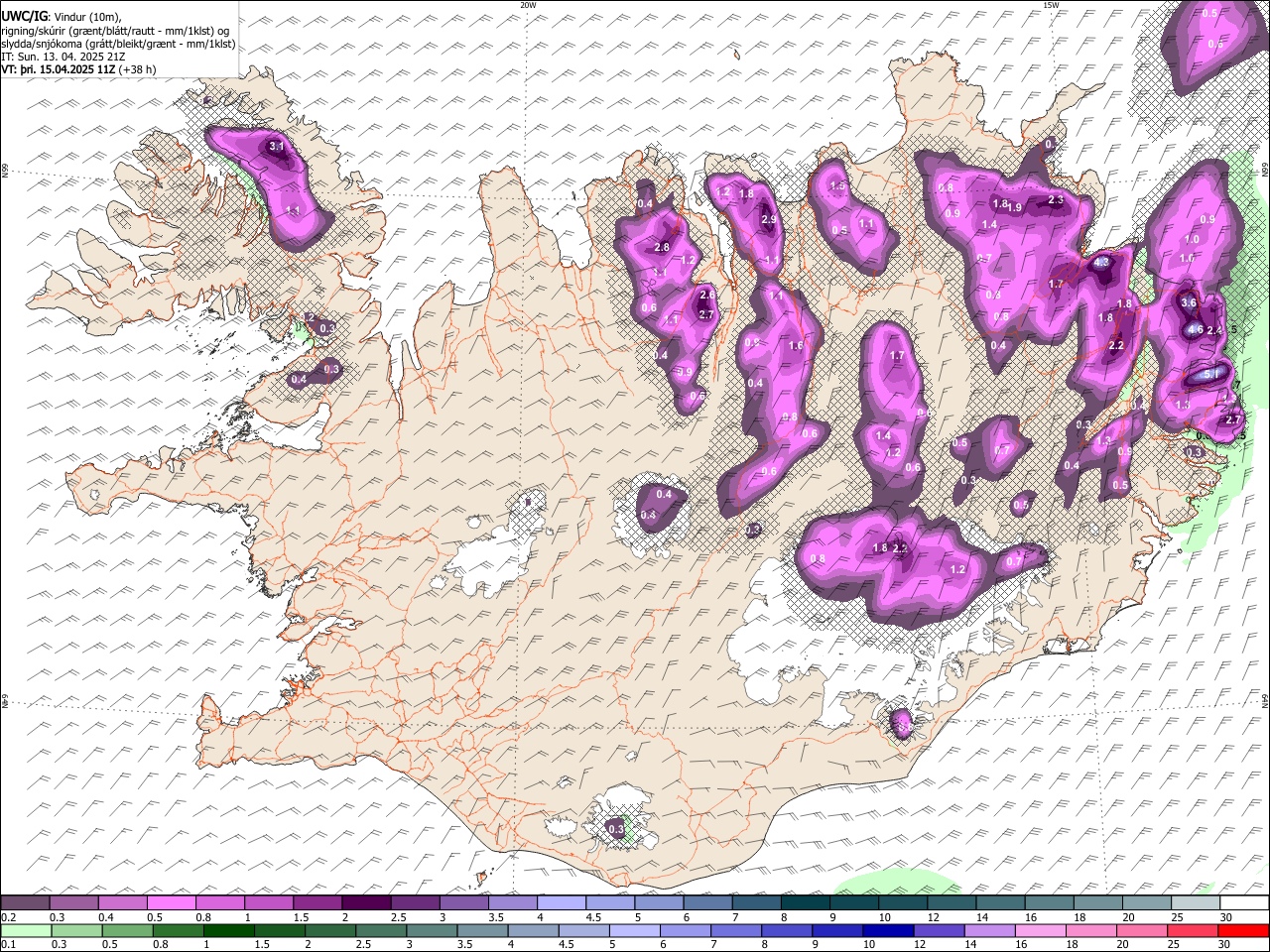Select the bright red 30 swatch in the lower legend
The height and width of the screenshot is (952, 1270).
(x=1243, y=930)
